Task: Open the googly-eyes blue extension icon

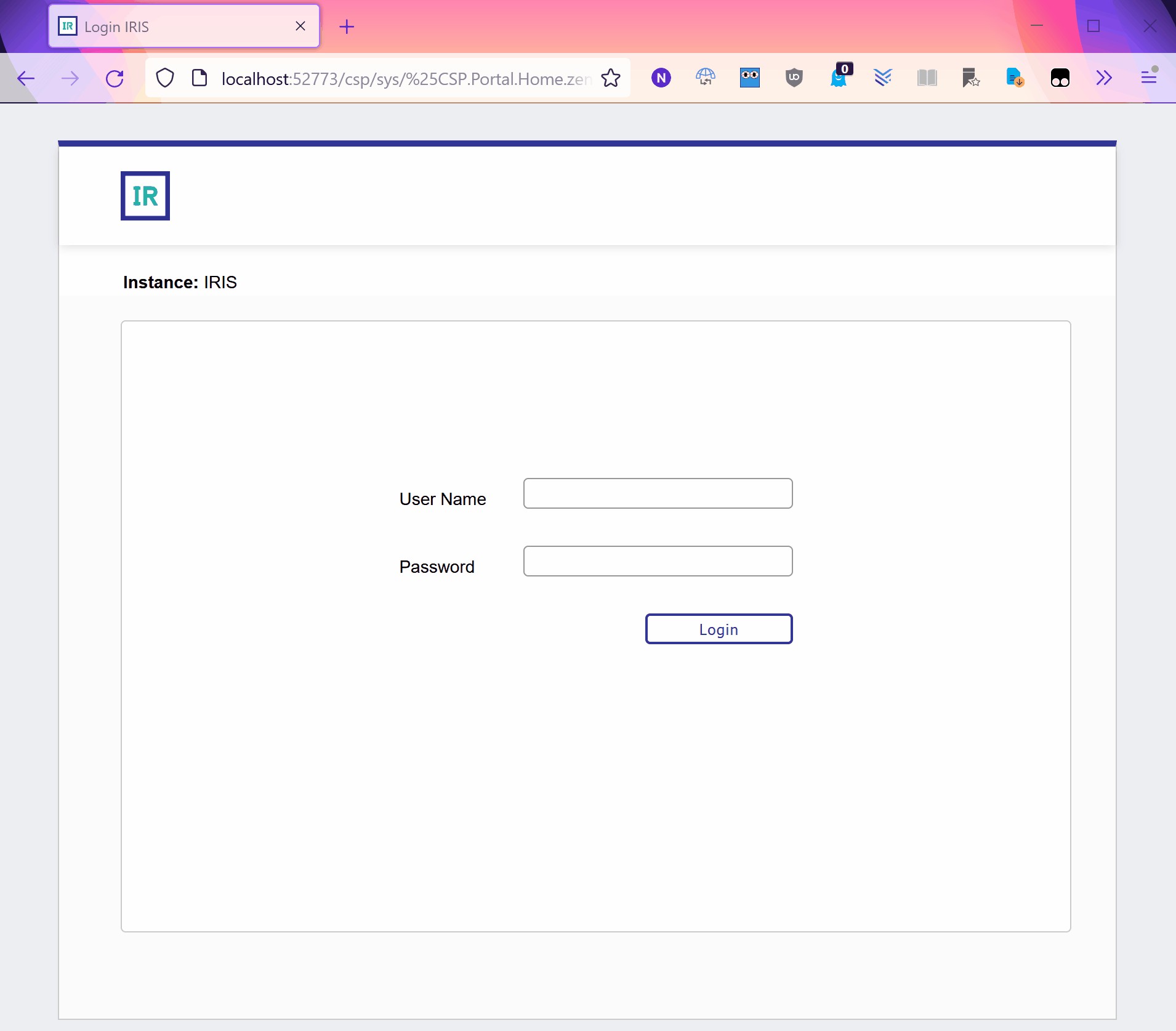Action: point(749,78)
